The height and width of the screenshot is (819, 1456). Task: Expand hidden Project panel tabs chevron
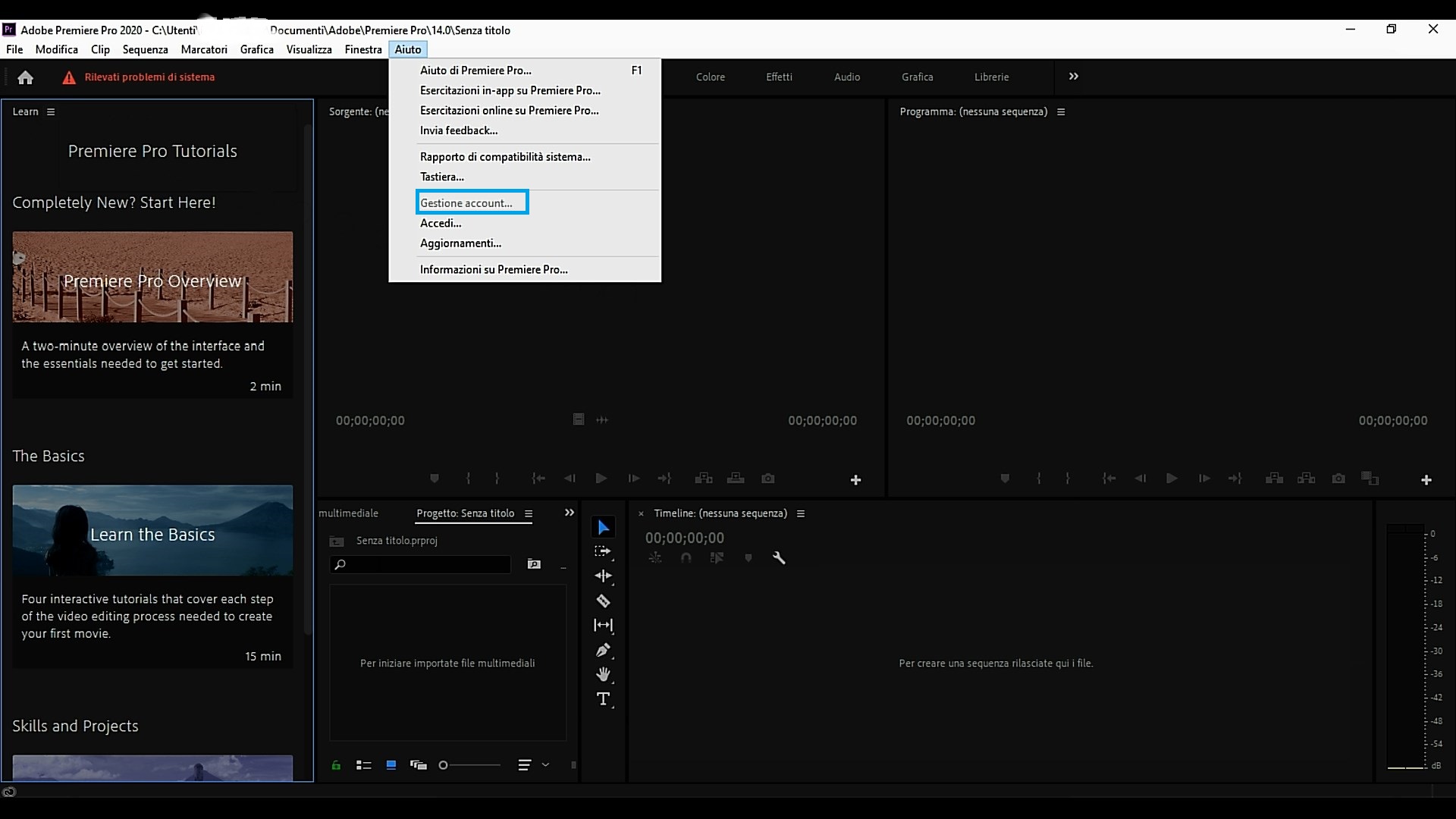tap(570, 513)
